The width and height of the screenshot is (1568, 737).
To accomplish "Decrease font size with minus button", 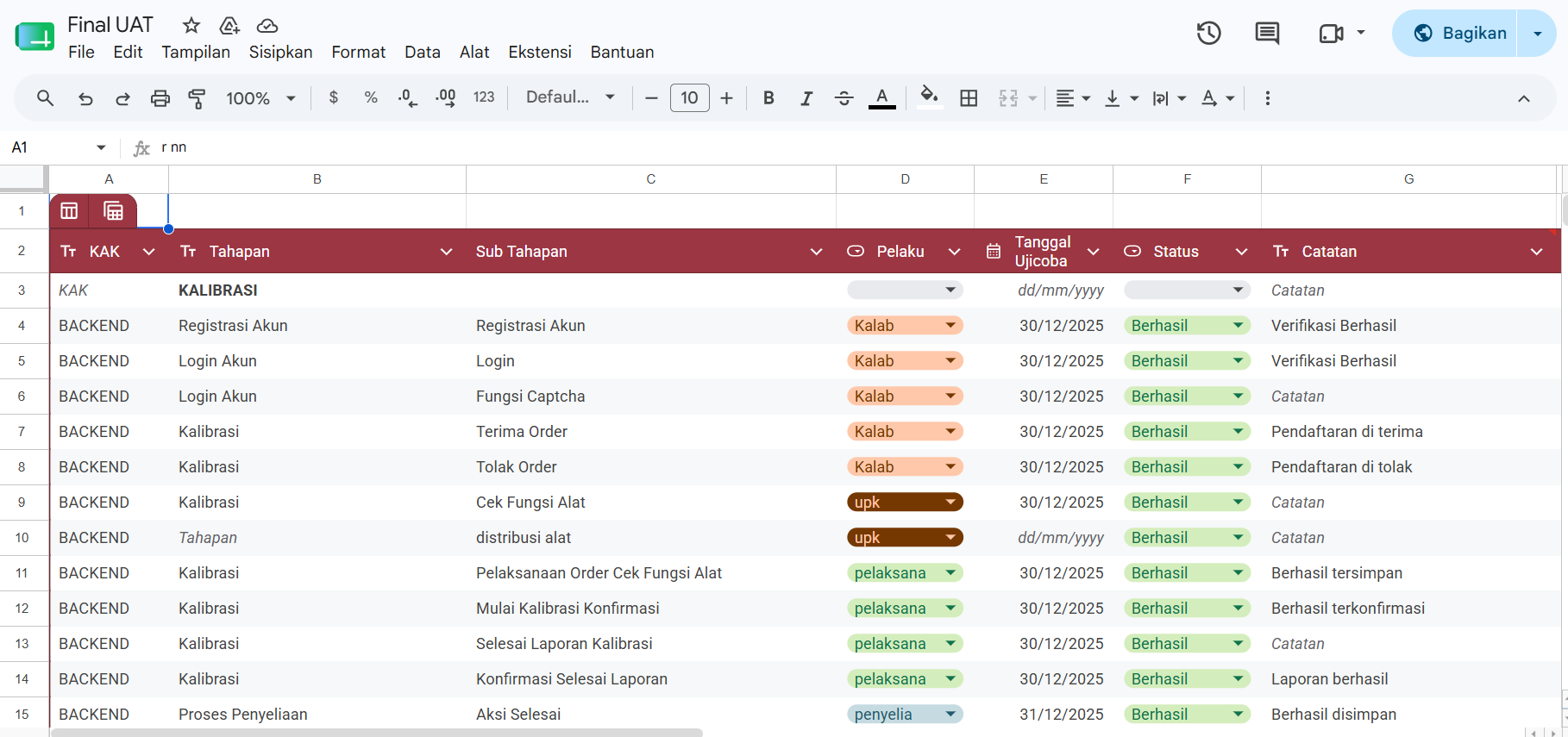I will [x=651, y=97].
